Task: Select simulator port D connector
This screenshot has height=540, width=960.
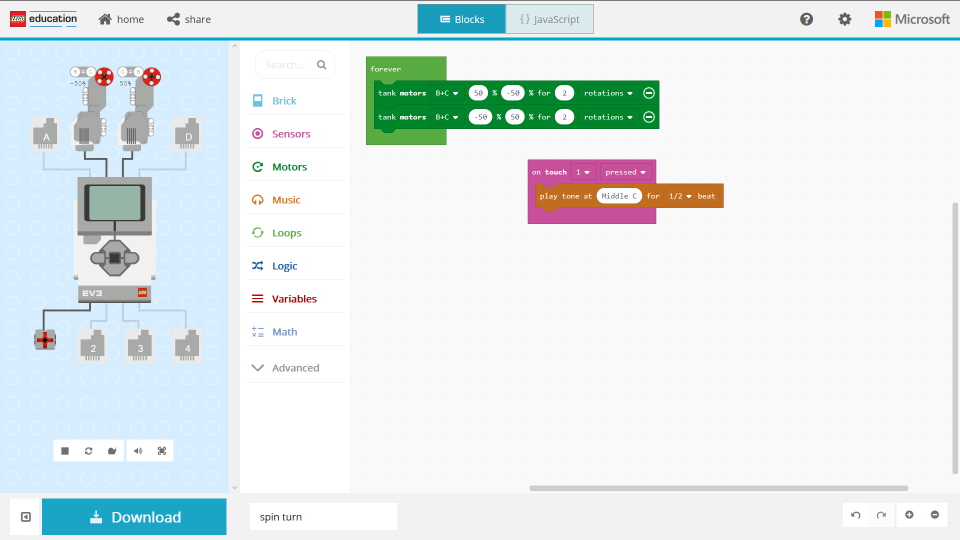Action: 188,133
